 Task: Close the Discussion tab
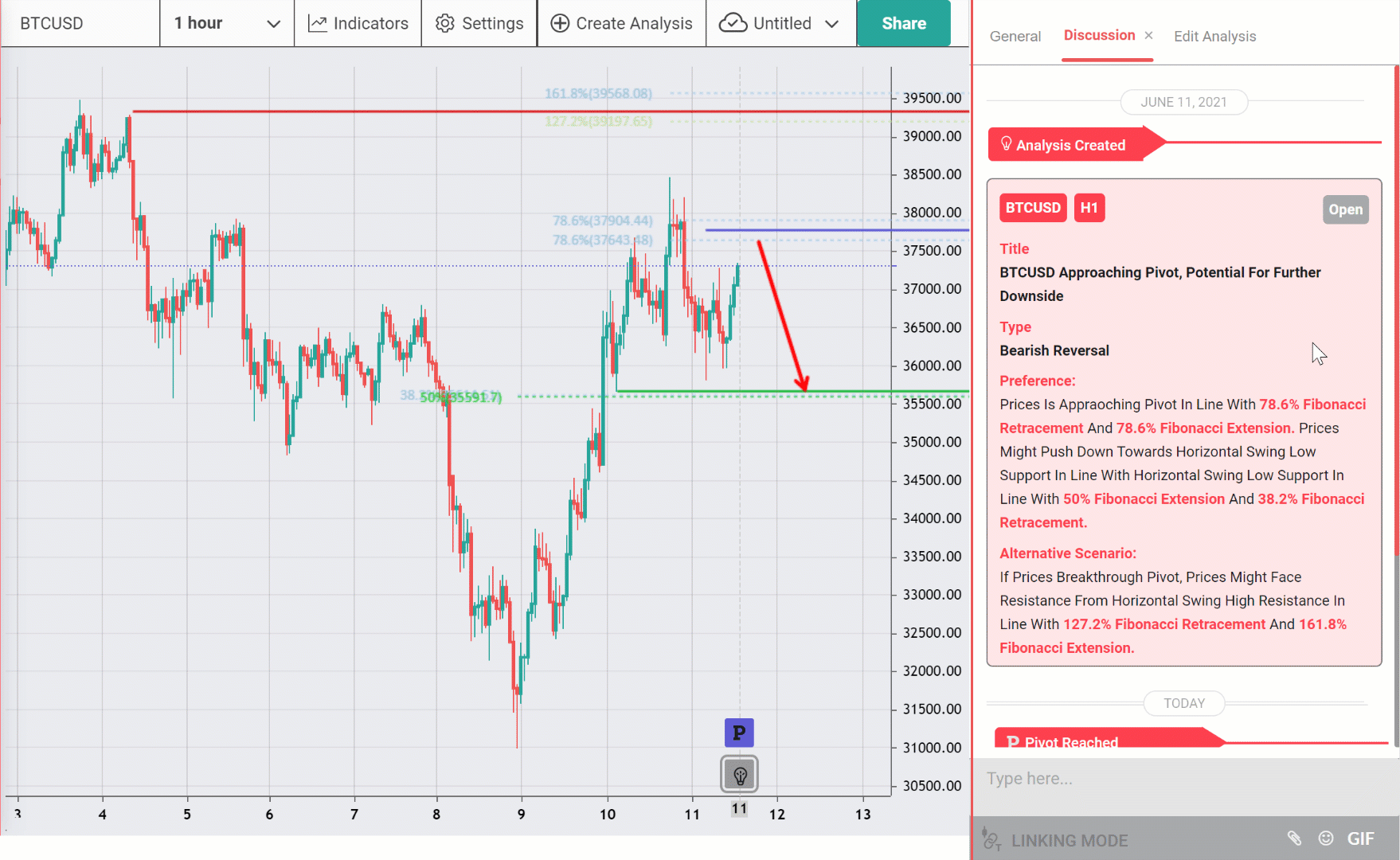(1148, 35)
